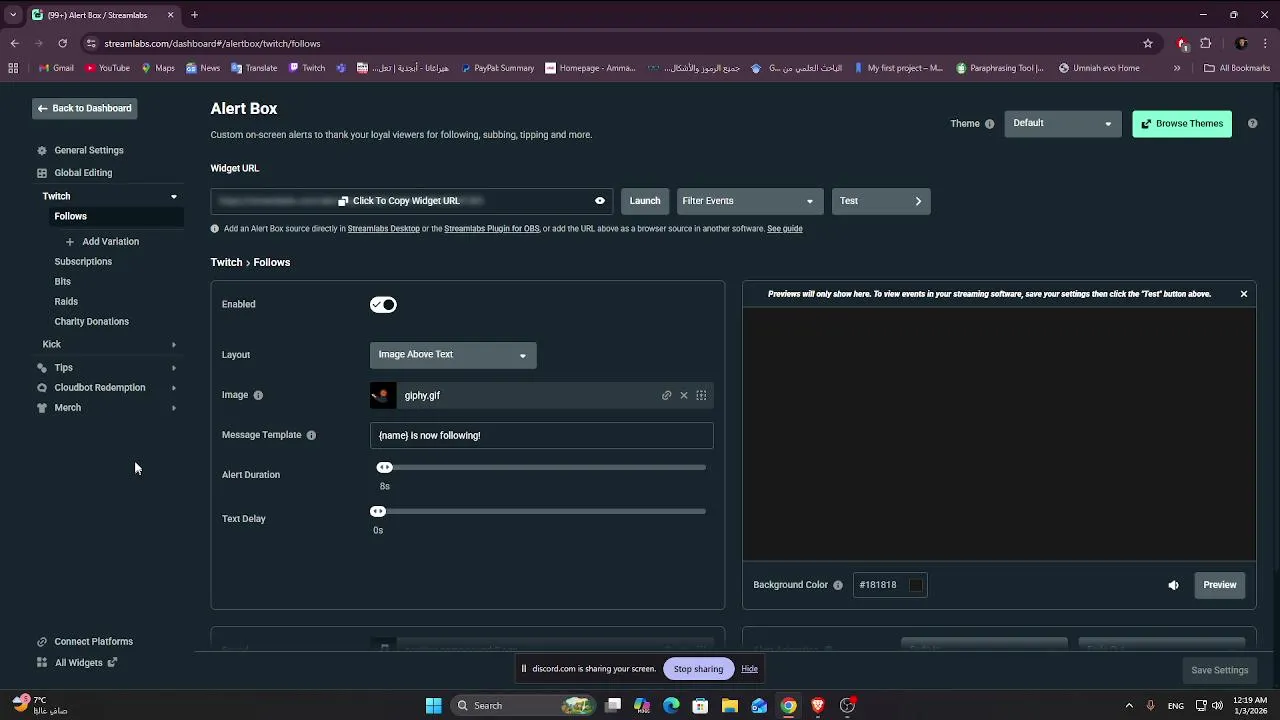Open Microsoft Store from the taskbar
The width and height of the screenshot is (1280, 720).
(x=700, y=706)
